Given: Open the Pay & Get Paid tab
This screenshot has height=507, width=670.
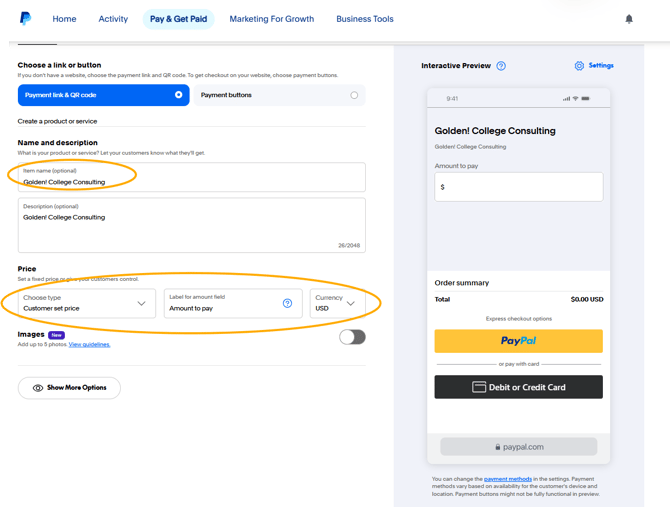Looking at the screenshot, I should pyautogui.click(x=178, y=19).
